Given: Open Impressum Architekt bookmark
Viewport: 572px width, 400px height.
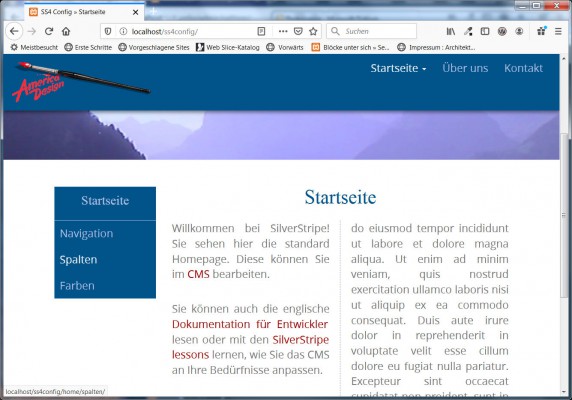Looking at the screenshot, I should [436, 47].
